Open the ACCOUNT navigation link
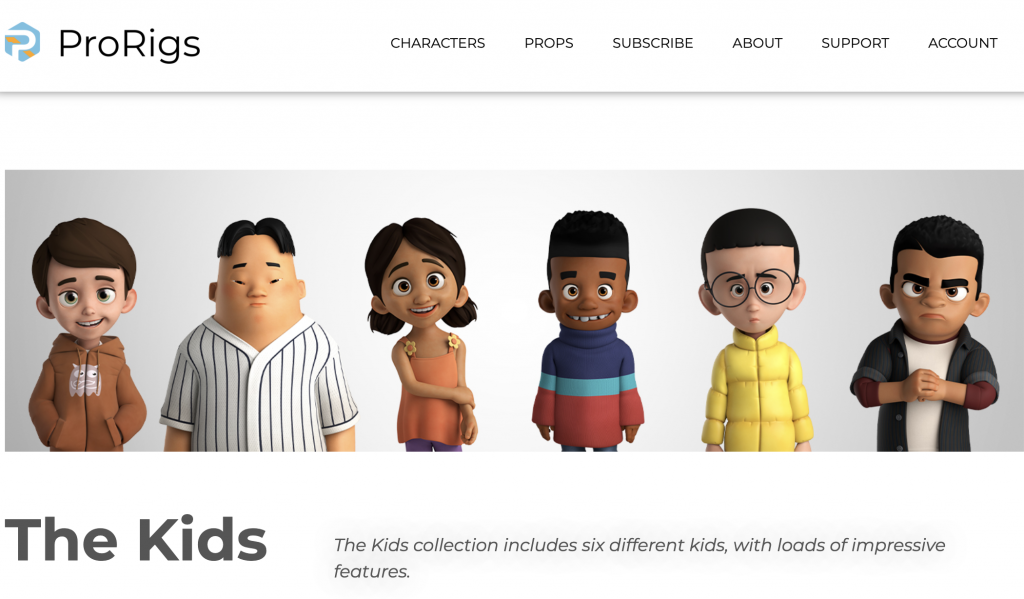1024x599 pixels. click(x=963, y=43)
